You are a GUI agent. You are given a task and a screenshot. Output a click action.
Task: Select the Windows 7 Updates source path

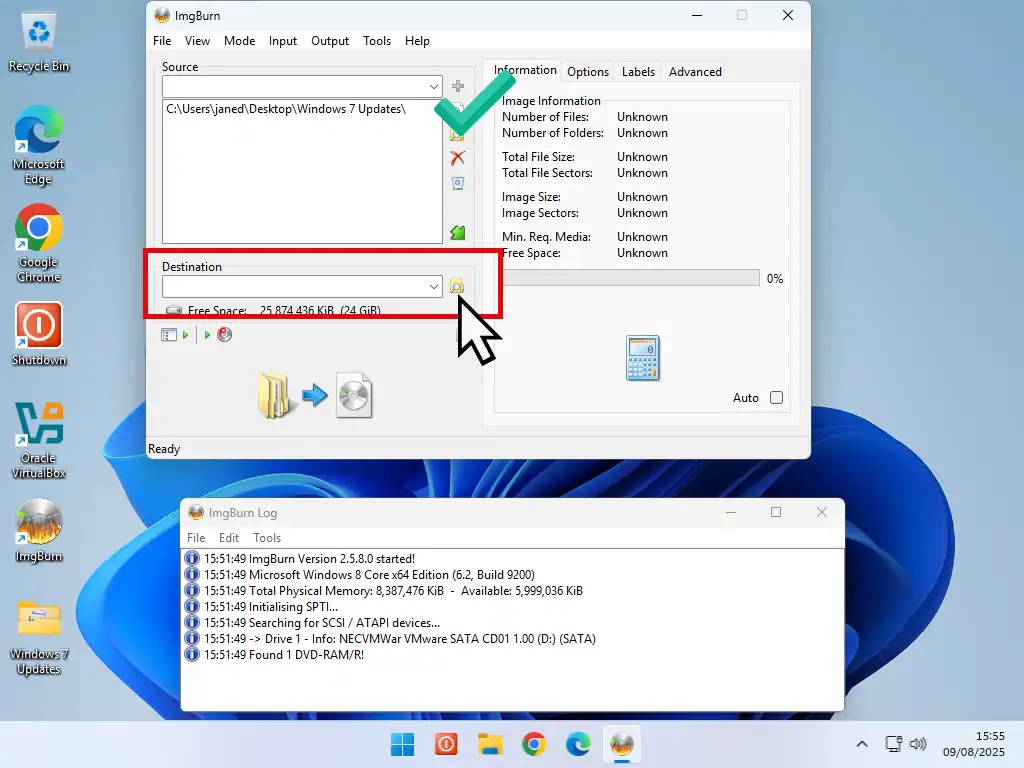coord(286,109)
